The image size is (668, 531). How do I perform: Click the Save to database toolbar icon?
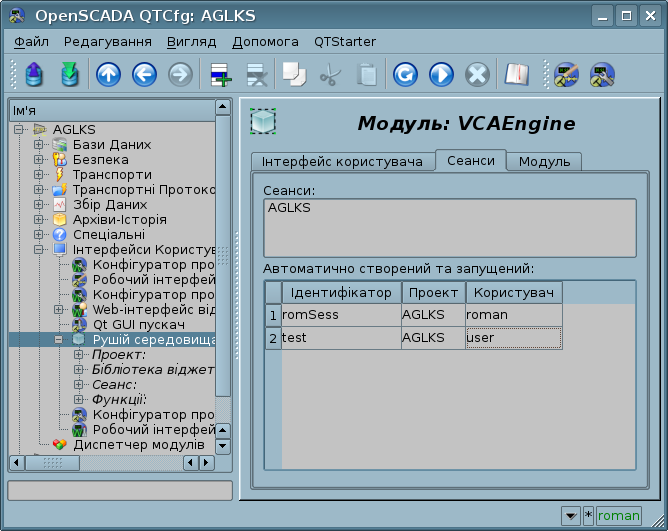coord(69,75)
